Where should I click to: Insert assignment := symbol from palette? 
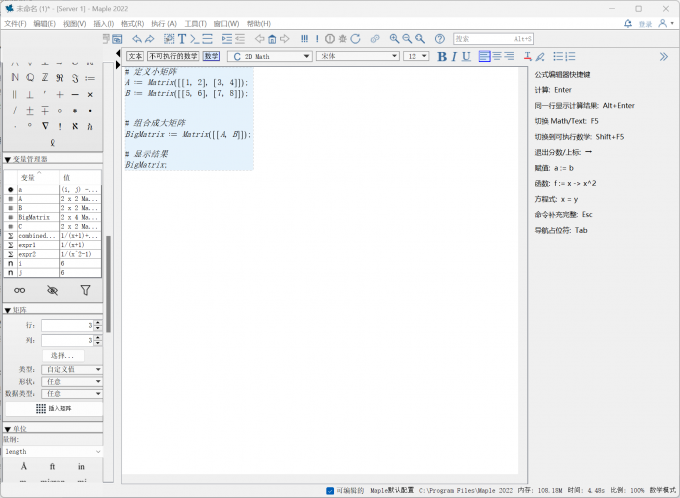(x=90, y=79)
